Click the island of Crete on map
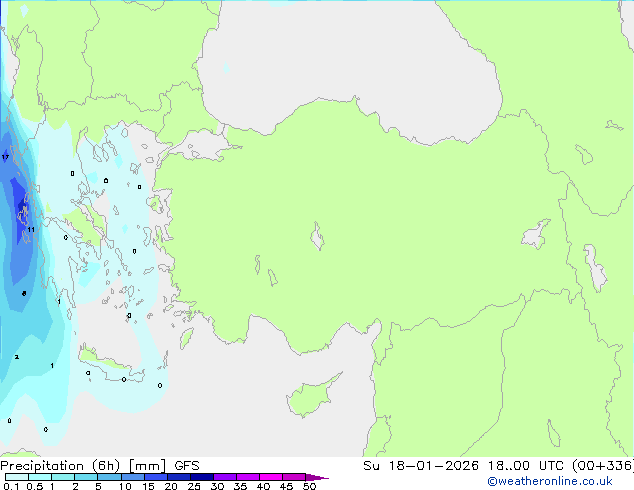Screen dimensions: 634x490 [x=111, y=365]
